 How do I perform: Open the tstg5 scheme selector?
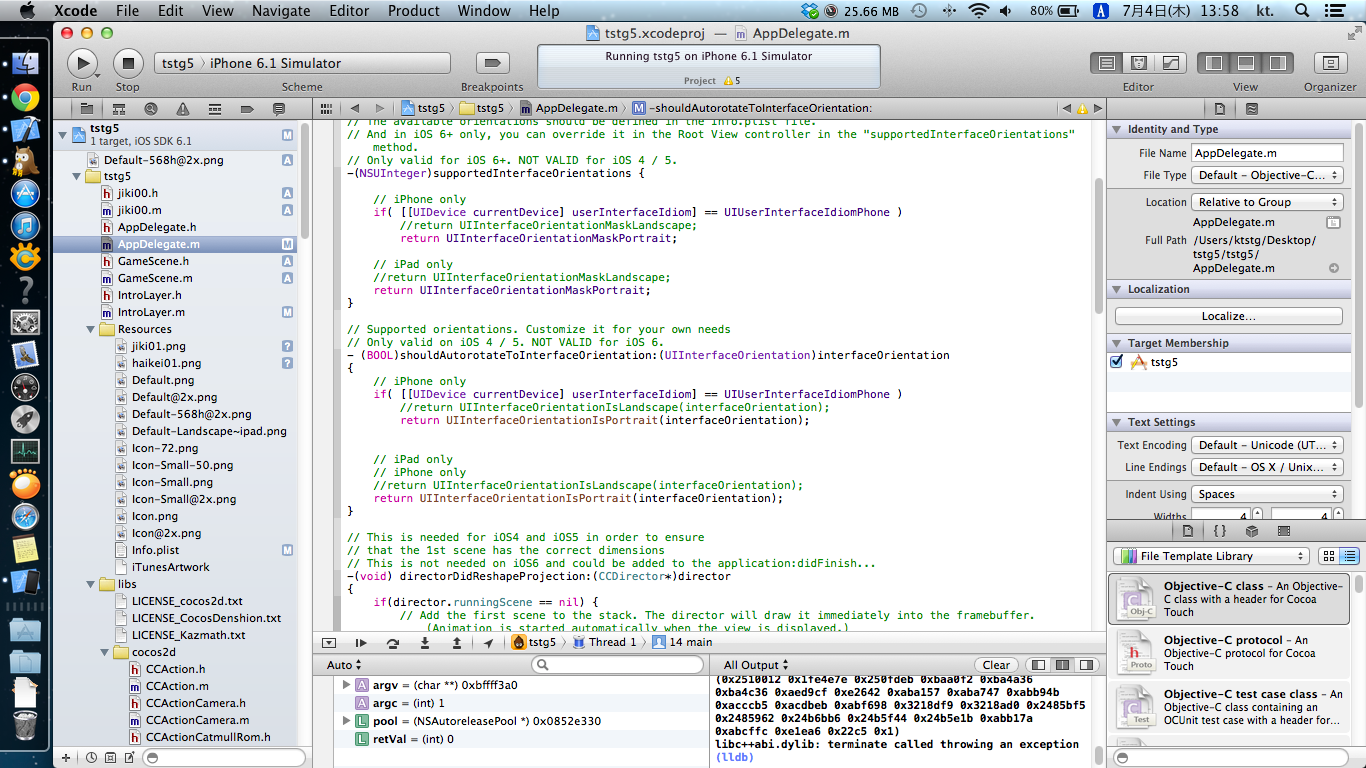click(302, 63)
